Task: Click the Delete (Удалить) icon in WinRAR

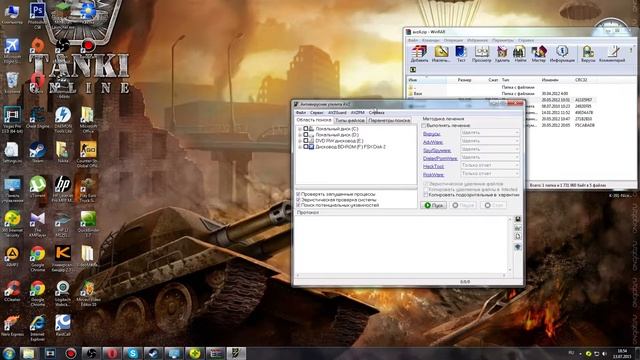Action: (x=502, y=53)
